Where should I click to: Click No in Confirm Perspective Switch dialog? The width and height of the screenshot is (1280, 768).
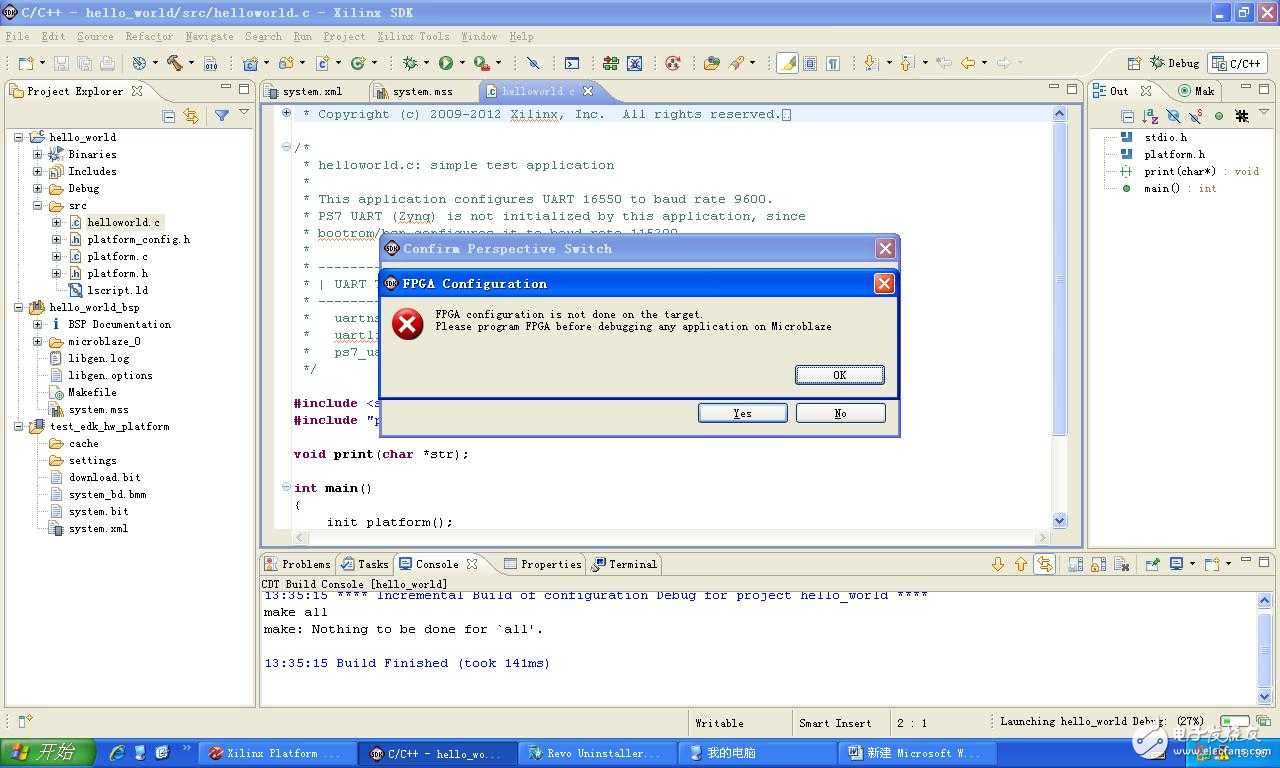(x=840, y=413)
